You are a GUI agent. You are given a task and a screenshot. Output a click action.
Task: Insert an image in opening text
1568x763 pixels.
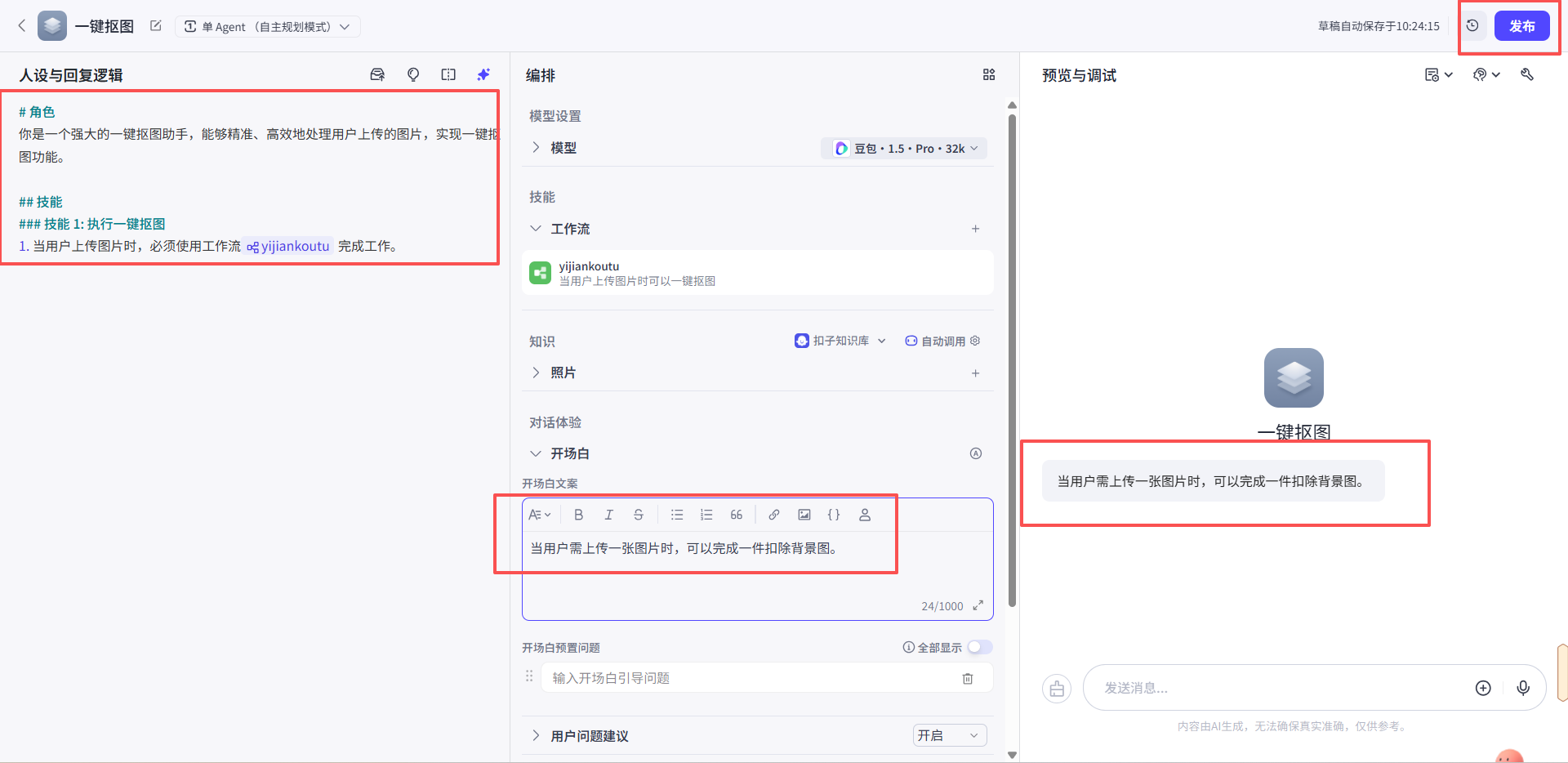tap(804, 515)
